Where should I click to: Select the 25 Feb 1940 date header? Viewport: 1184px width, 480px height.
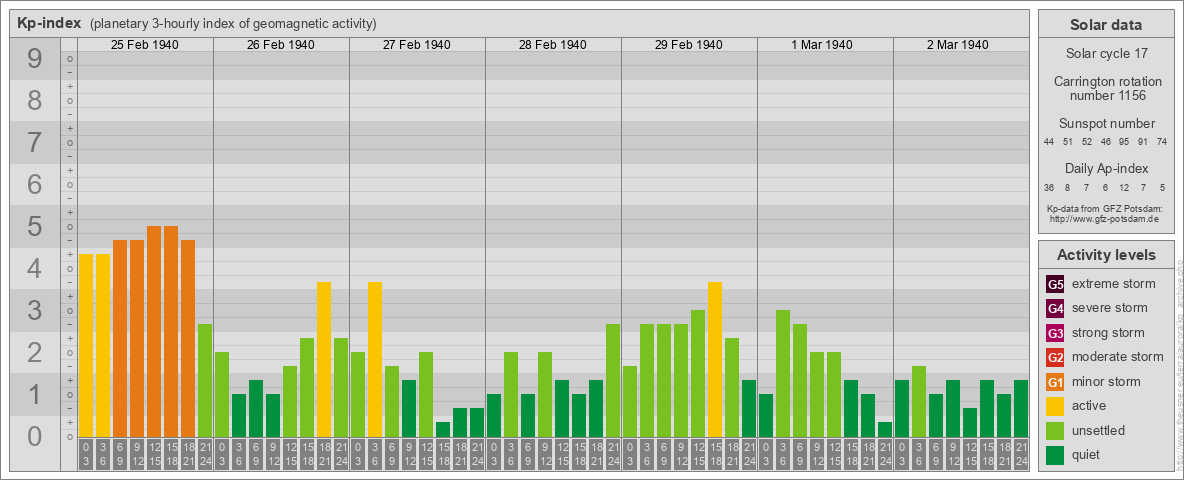tap(145, 45)
